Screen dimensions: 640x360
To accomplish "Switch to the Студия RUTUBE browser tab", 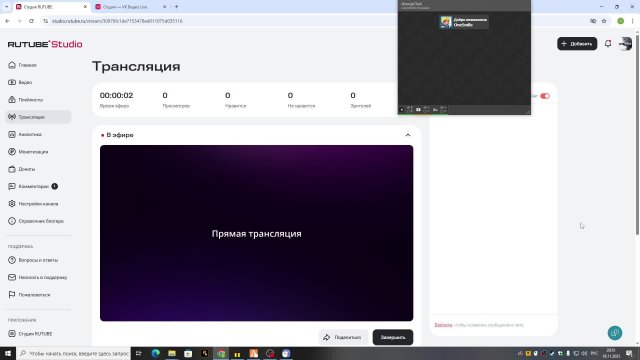I will (x=51, y=7).
